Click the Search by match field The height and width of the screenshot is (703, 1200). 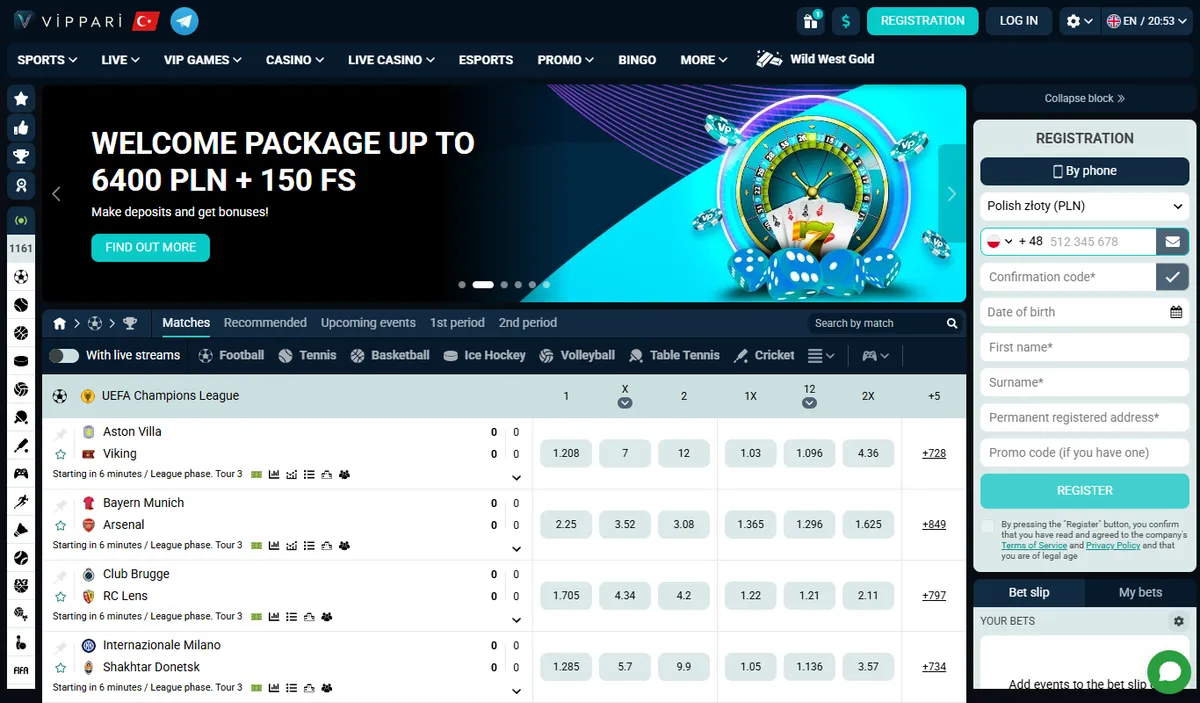[x=875, y=323]
